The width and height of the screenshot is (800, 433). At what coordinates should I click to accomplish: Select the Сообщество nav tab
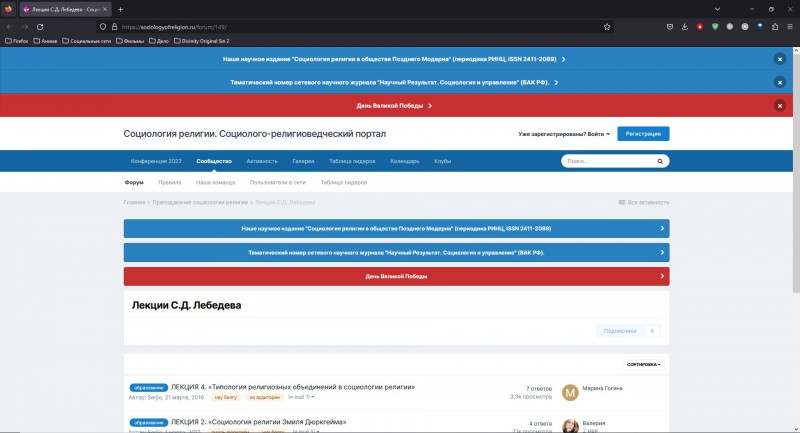tap(214, 161)
